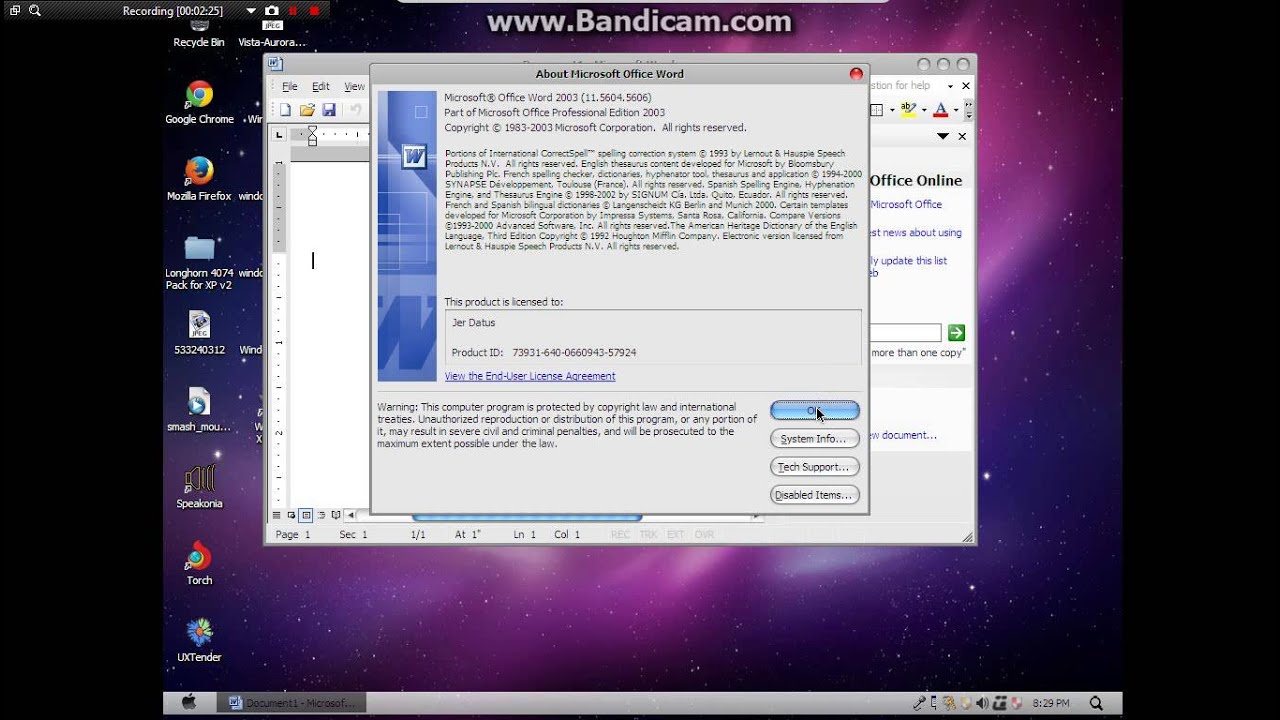The image size is (1280, 720).
Task: Open Bandicam recording dropdown arrow
Action: pyautogui.click(x=250, y=11)
